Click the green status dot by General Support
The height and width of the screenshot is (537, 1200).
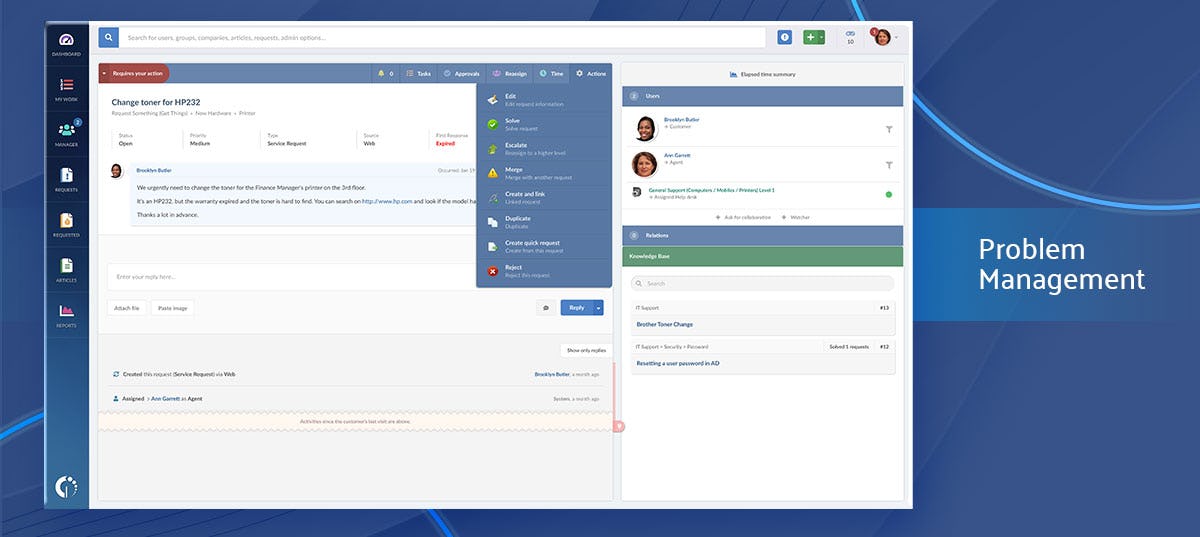point(888,194)
